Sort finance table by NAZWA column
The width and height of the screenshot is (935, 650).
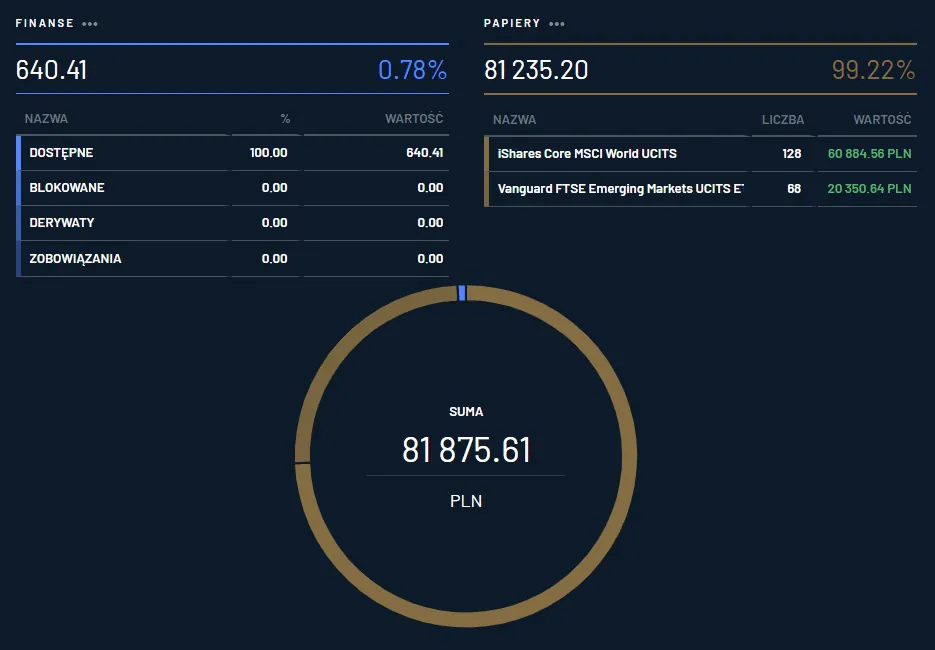coord(47,119)
